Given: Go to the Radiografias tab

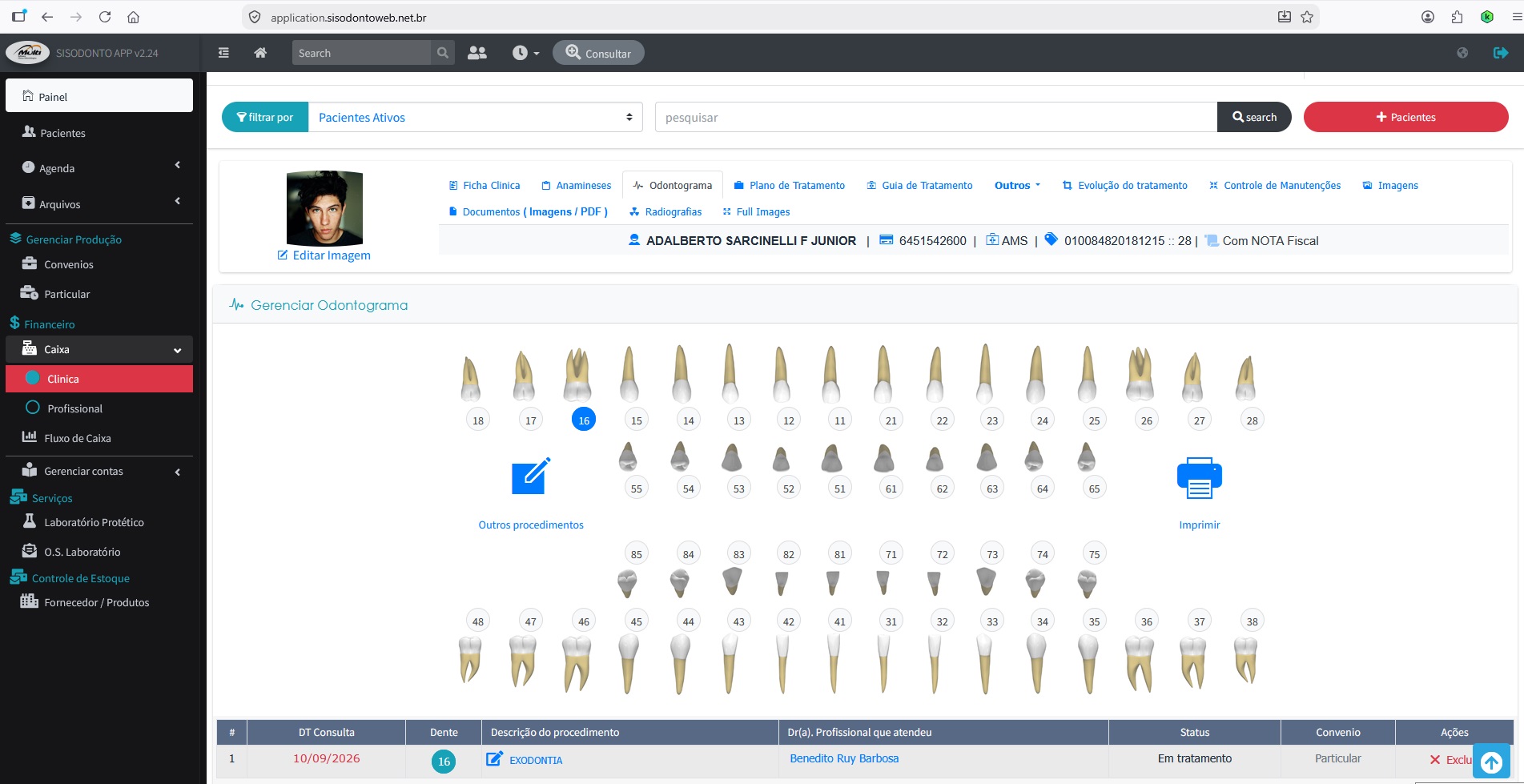Looking at the screenshot, I should (x=665, y=211).
